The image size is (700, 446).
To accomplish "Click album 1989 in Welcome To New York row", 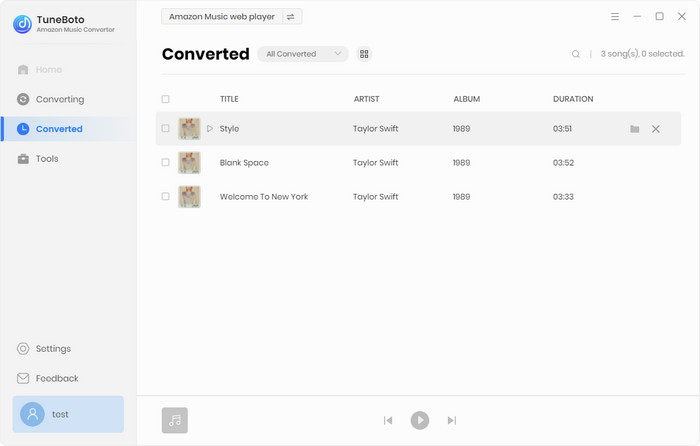I will pyautogui.click(x=462, y=197).
